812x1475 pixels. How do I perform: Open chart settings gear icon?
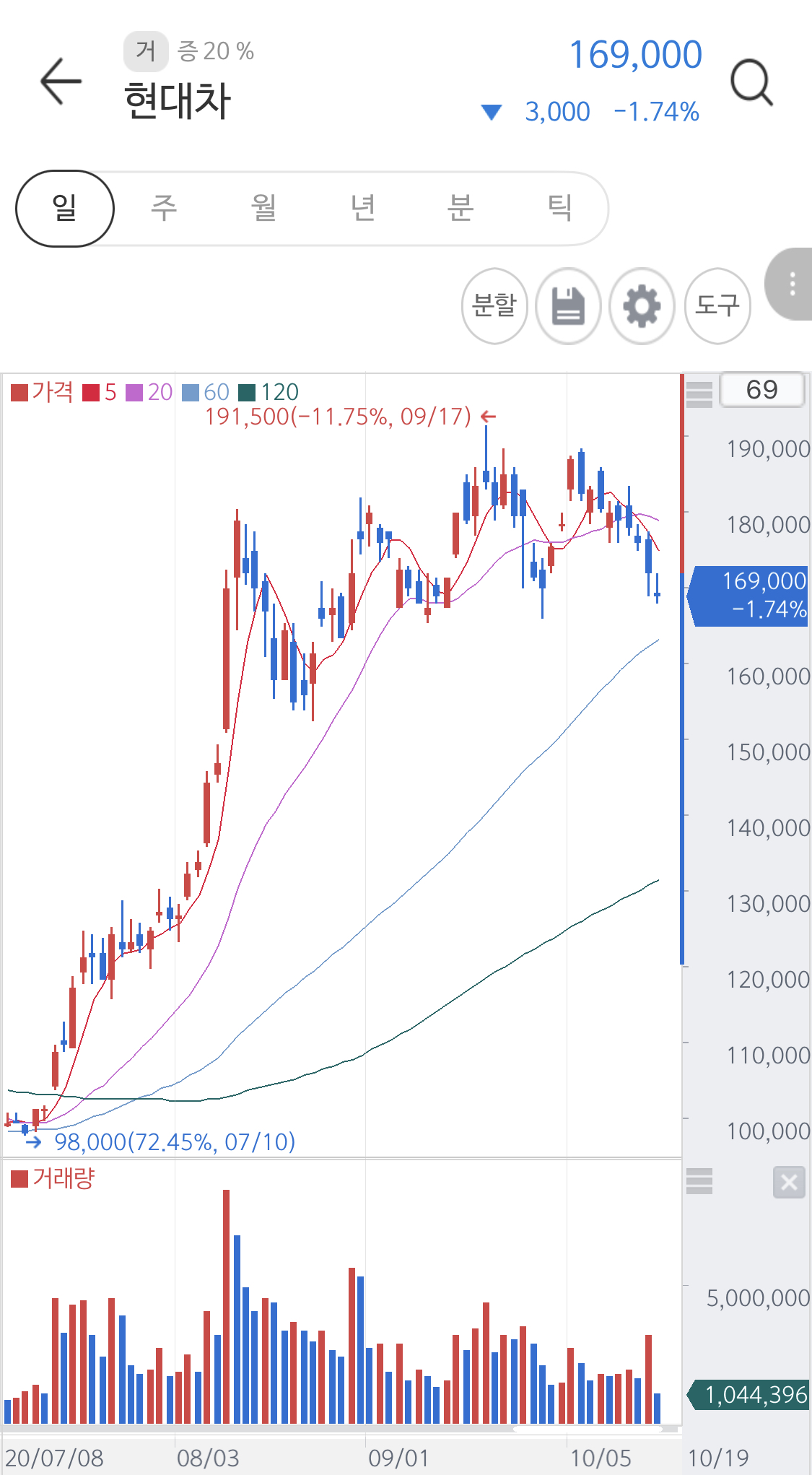(x=642, y=306)
